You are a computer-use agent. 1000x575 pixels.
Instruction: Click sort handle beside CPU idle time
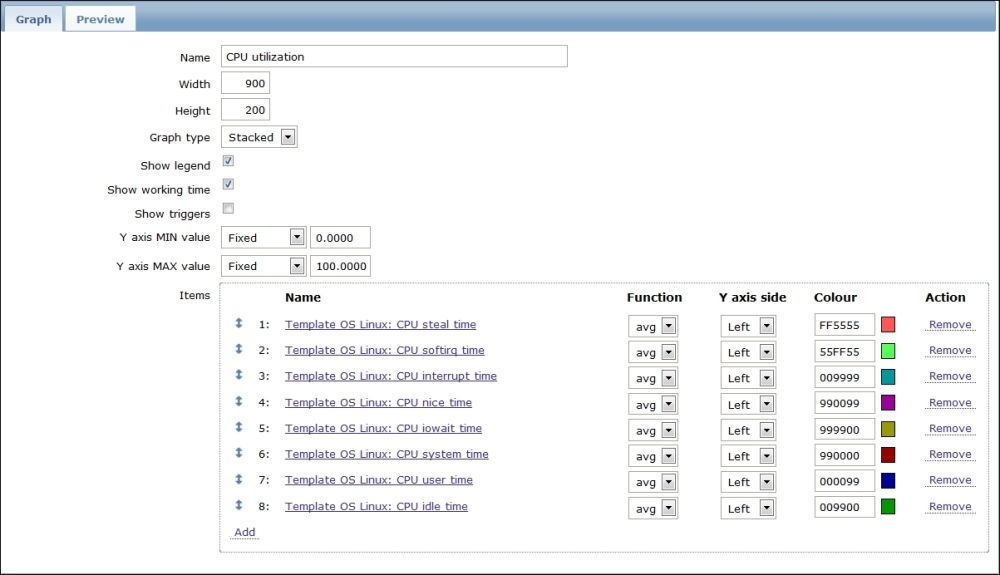click(x=239, y=505)
